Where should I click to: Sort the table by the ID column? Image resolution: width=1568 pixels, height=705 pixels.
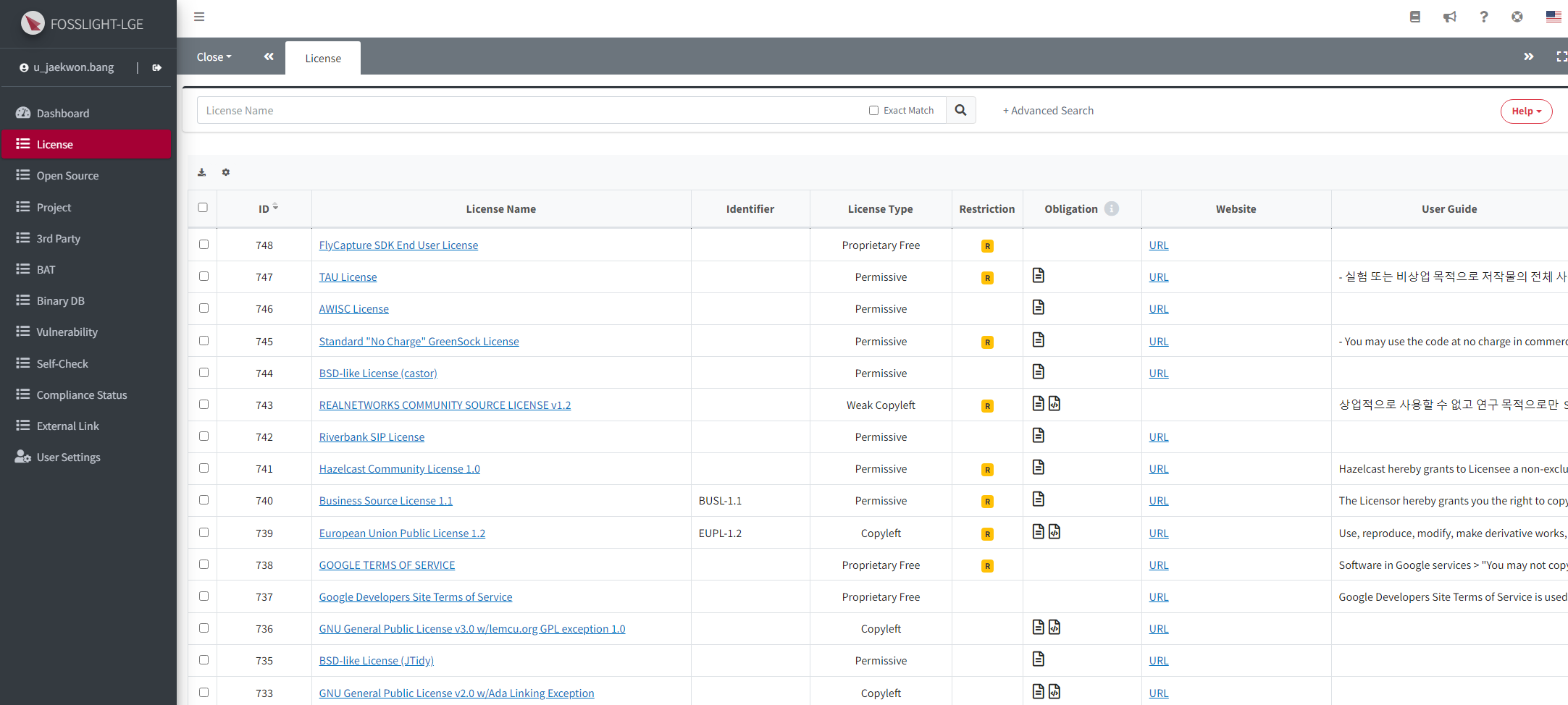click(x=268, y=208)
